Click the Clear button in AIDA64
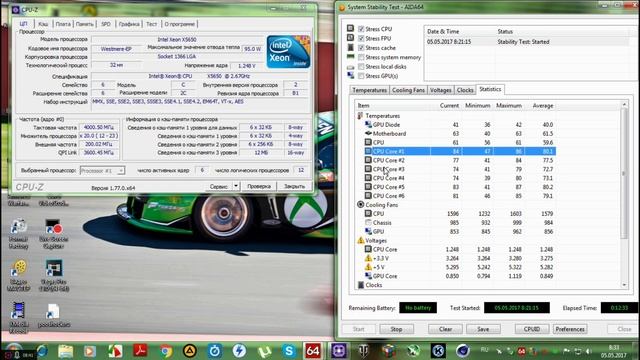 [445, 329]
